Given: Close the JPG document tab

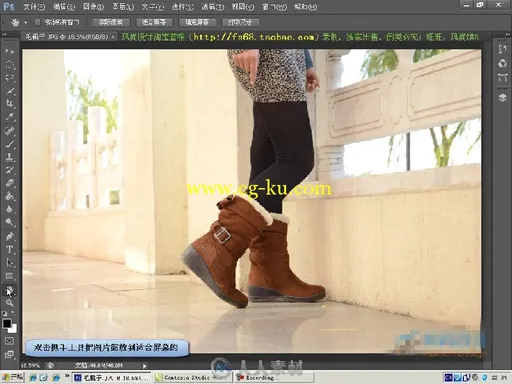Looking at the screenshot, I should point(113,37).
